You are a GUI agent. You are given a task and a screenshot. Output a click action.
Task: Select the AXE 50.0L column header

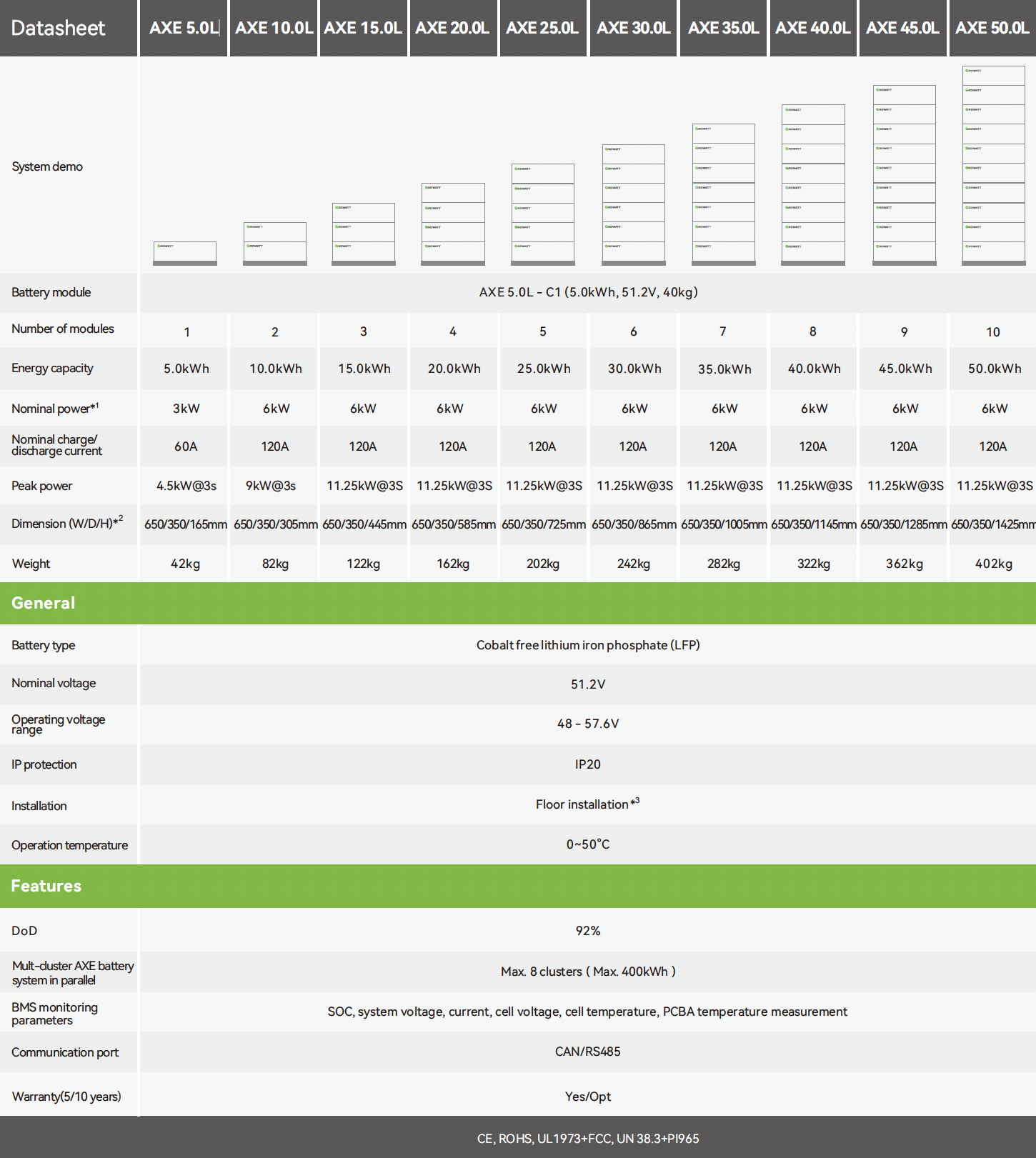pos(993,28)
